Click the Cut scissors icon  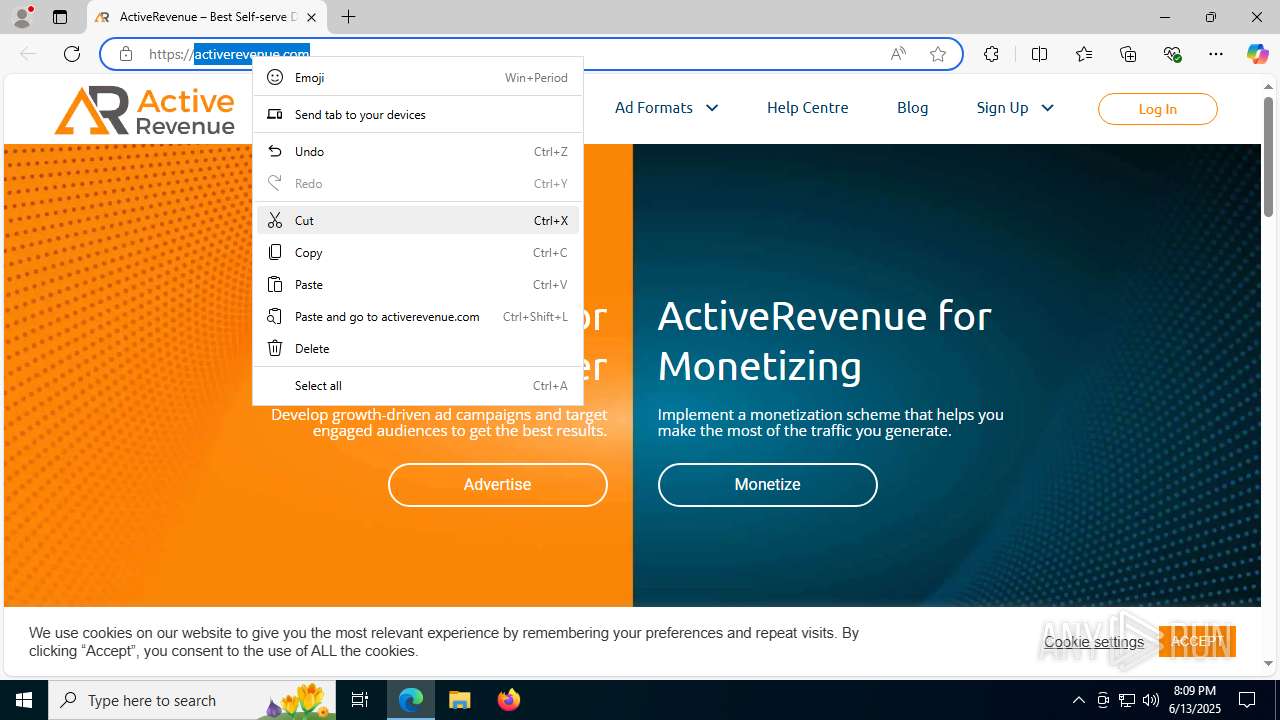pos(275,220)
